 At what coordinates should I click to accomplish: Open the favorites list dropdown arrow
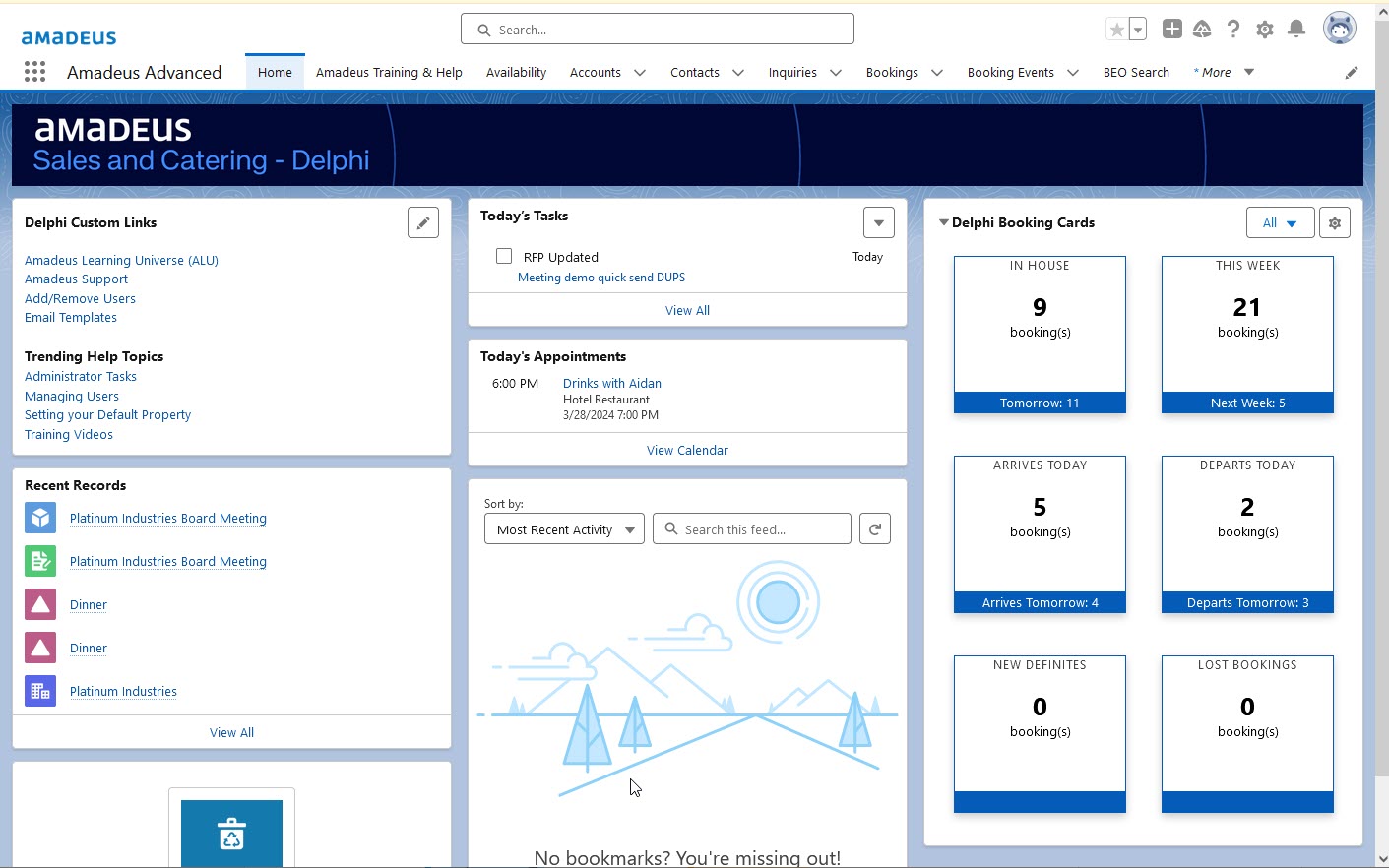[x=1138, y=30]
